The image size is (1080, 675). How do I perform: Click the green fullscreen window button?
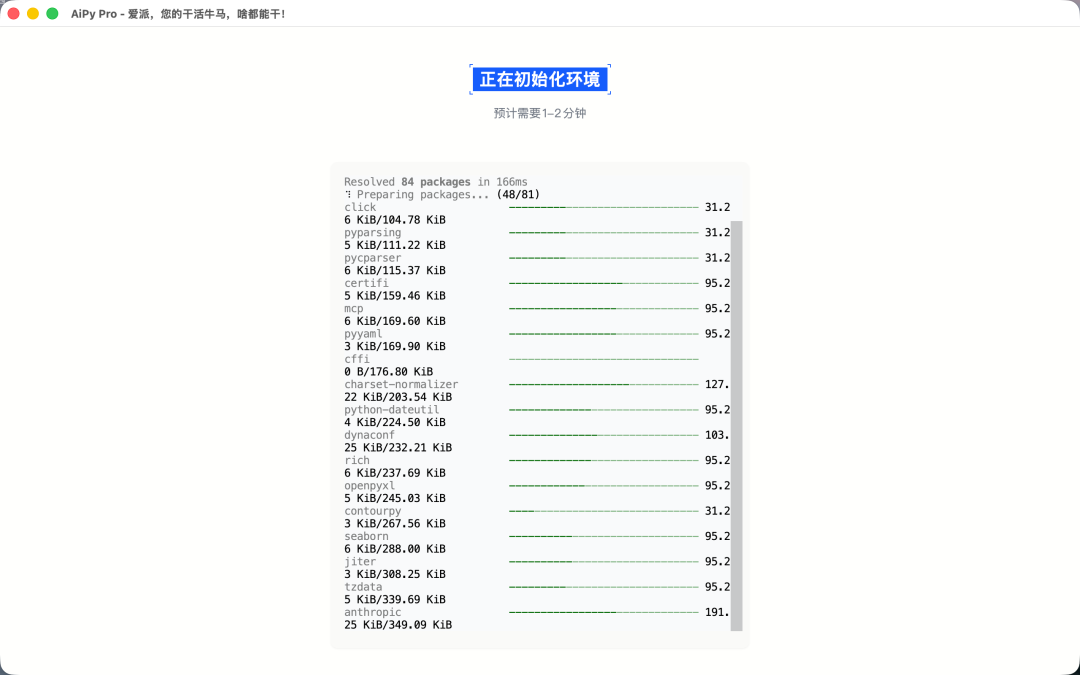pos(52,14)
